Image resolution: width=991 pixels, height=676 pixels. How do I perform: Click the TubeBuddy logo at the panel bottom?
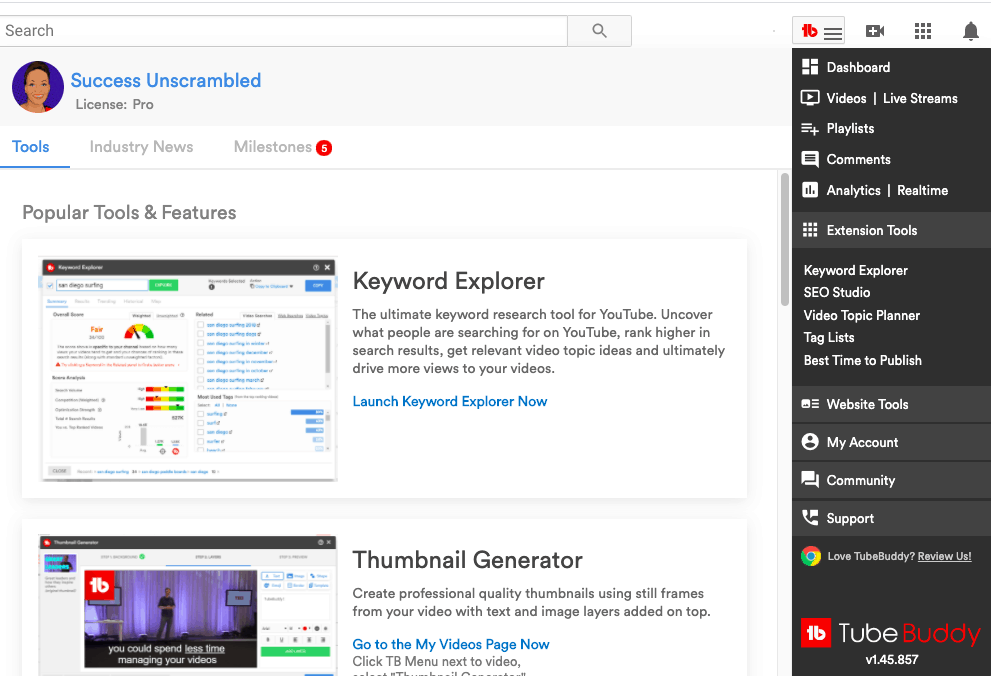coord(891,633)
